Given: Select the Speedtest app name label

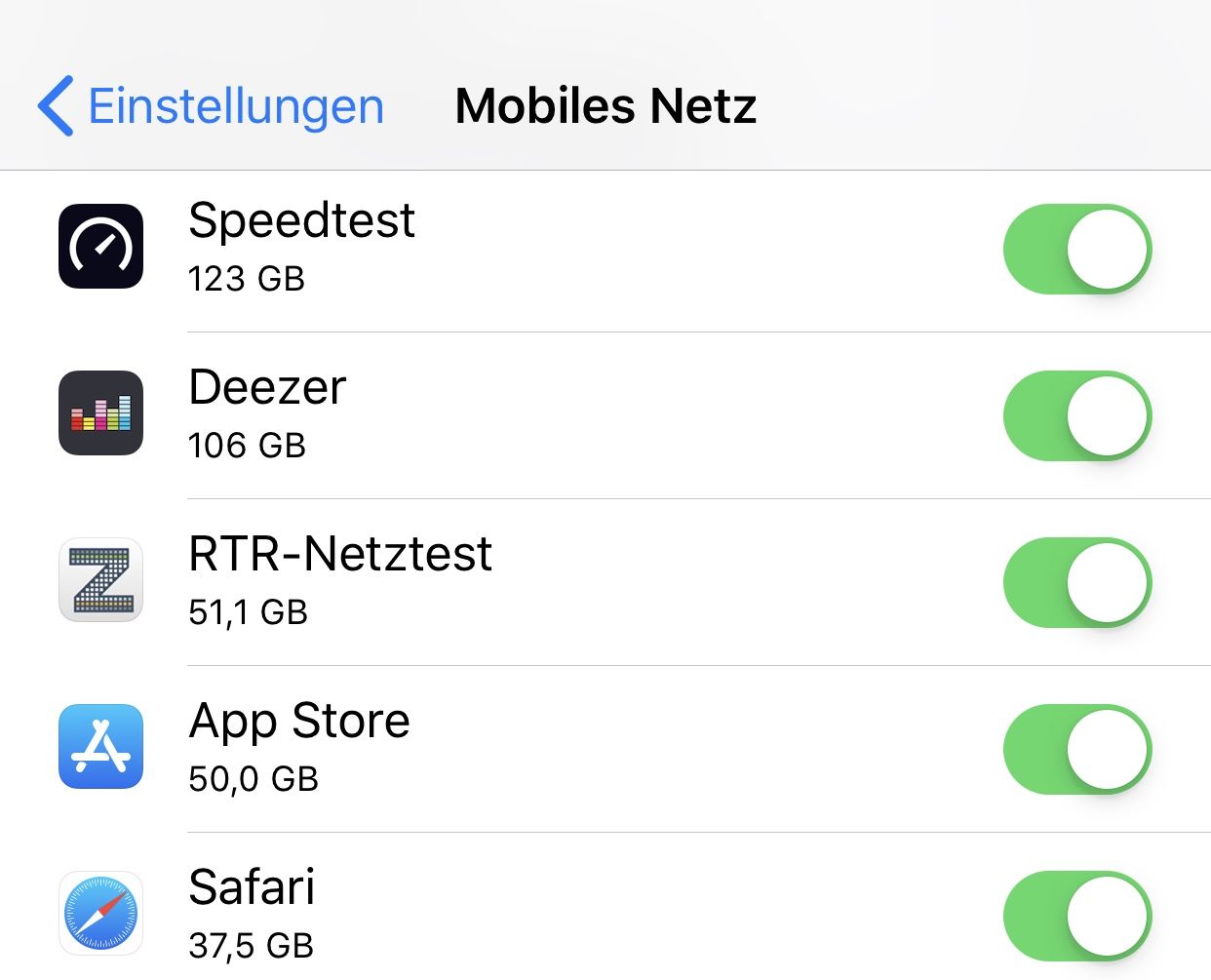Looking at the screenshot, I should point(301,220).
